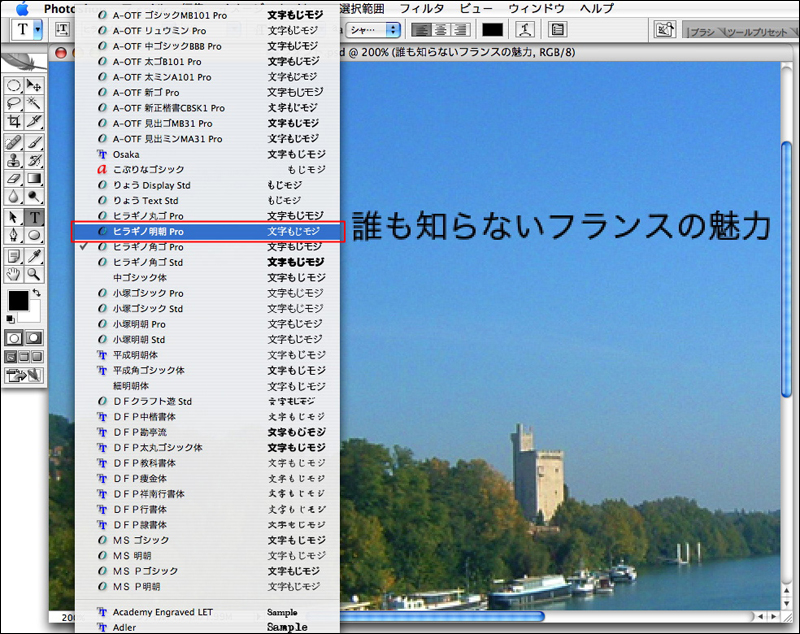Select the Crop tool
Viewport: 800px width, 634px height.
[14, 121]
